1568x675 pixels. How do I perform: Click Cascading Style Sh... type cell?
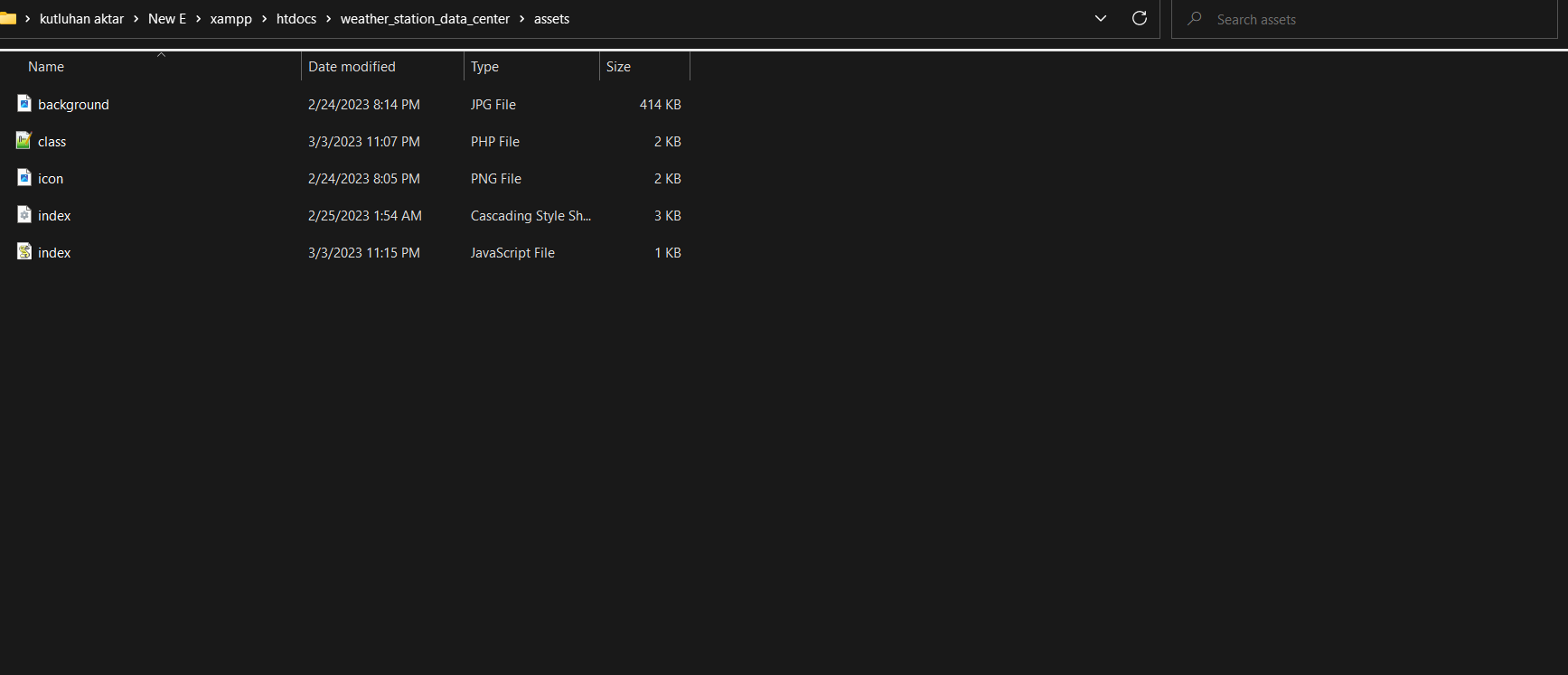point(530,216)
